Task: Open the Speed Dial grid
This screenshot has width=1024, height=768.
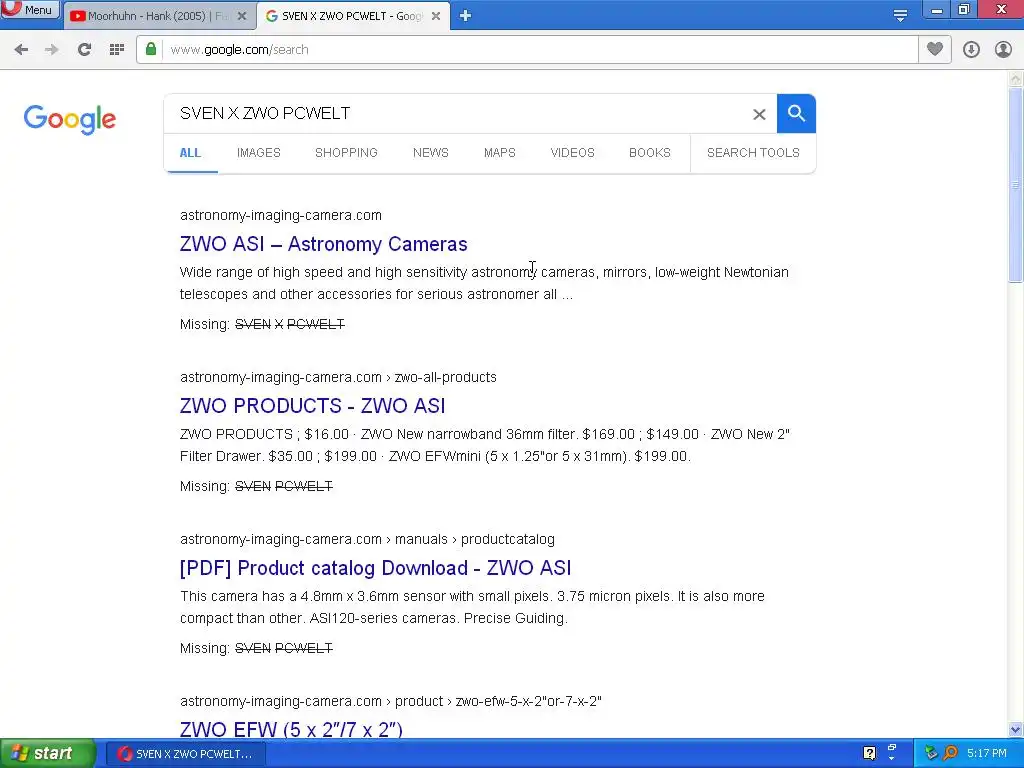Action: (117, 50)
